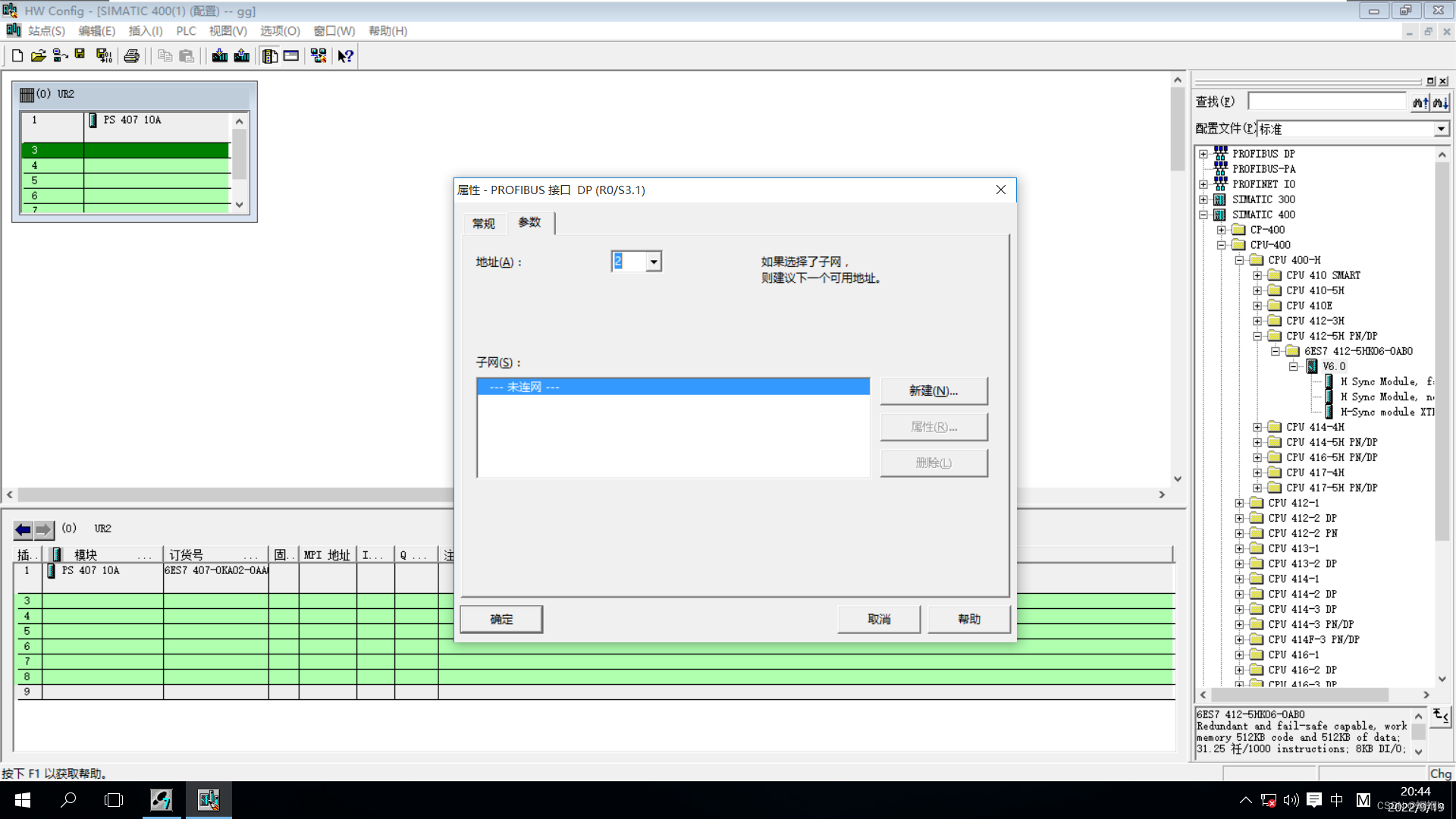Expand the PROFINET IO catalog node
Screen dimensions: 1456x819
[x=1203, y=184]
